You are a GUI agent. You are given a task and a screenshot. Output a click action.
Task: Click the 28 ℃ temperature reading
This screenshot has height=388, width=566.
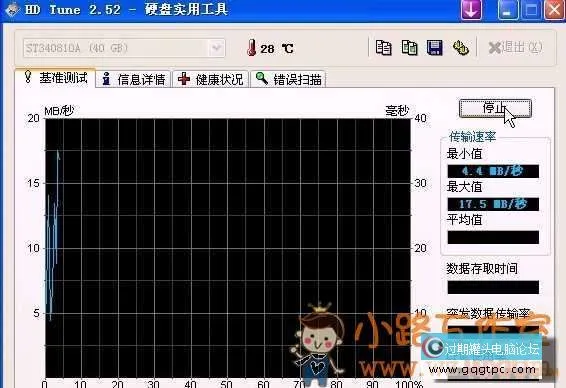[277, 49]
